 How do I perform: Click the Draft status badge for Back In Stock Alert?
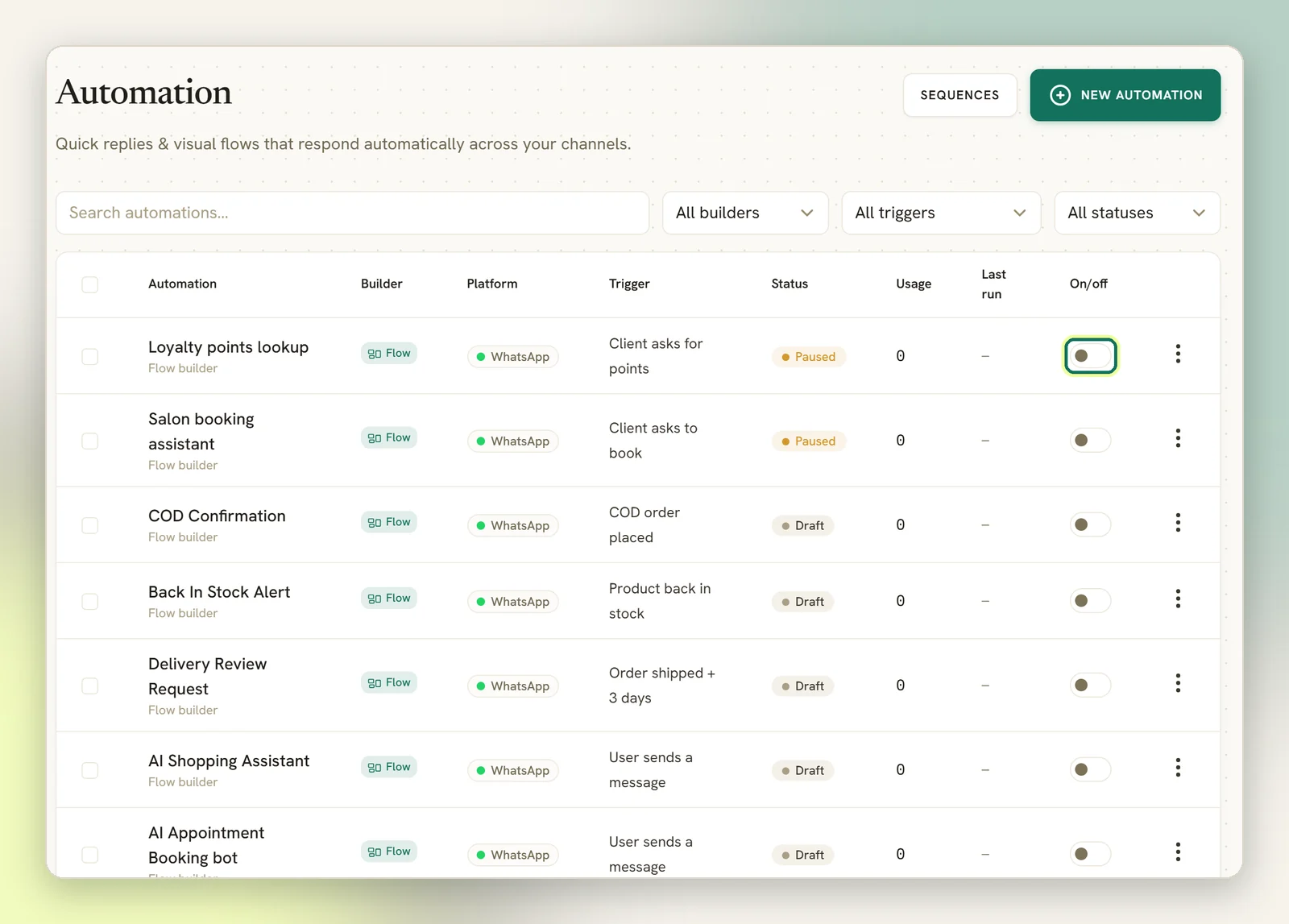[x=802, y=602]
